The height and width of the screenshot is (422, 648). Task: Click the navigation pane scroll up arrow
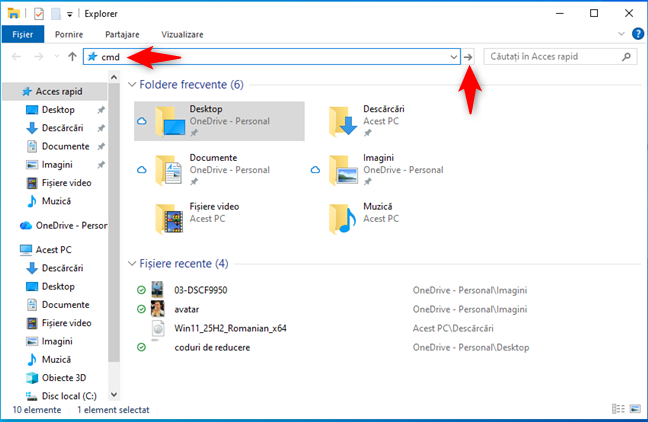tap(114, 77)
